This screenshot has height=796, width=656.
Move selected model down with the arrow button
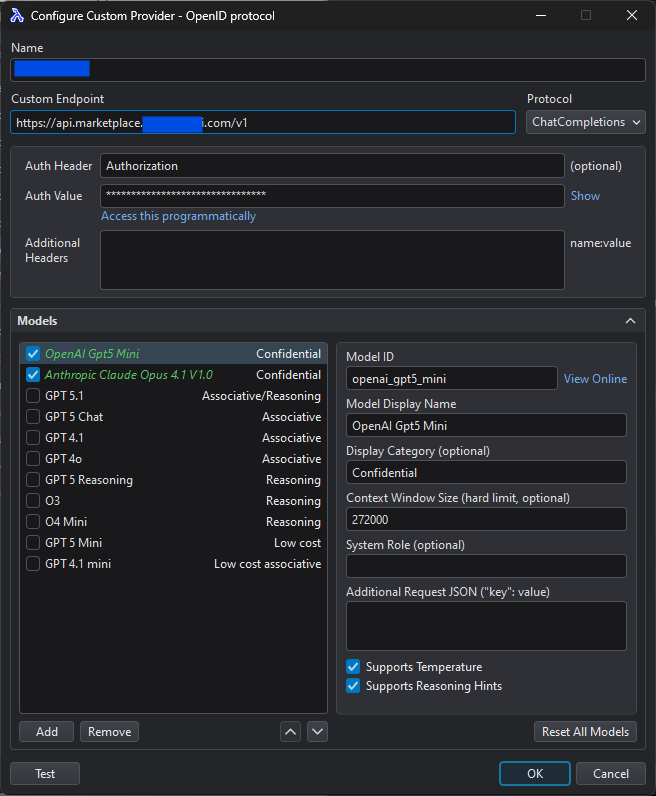click(317, 732)
